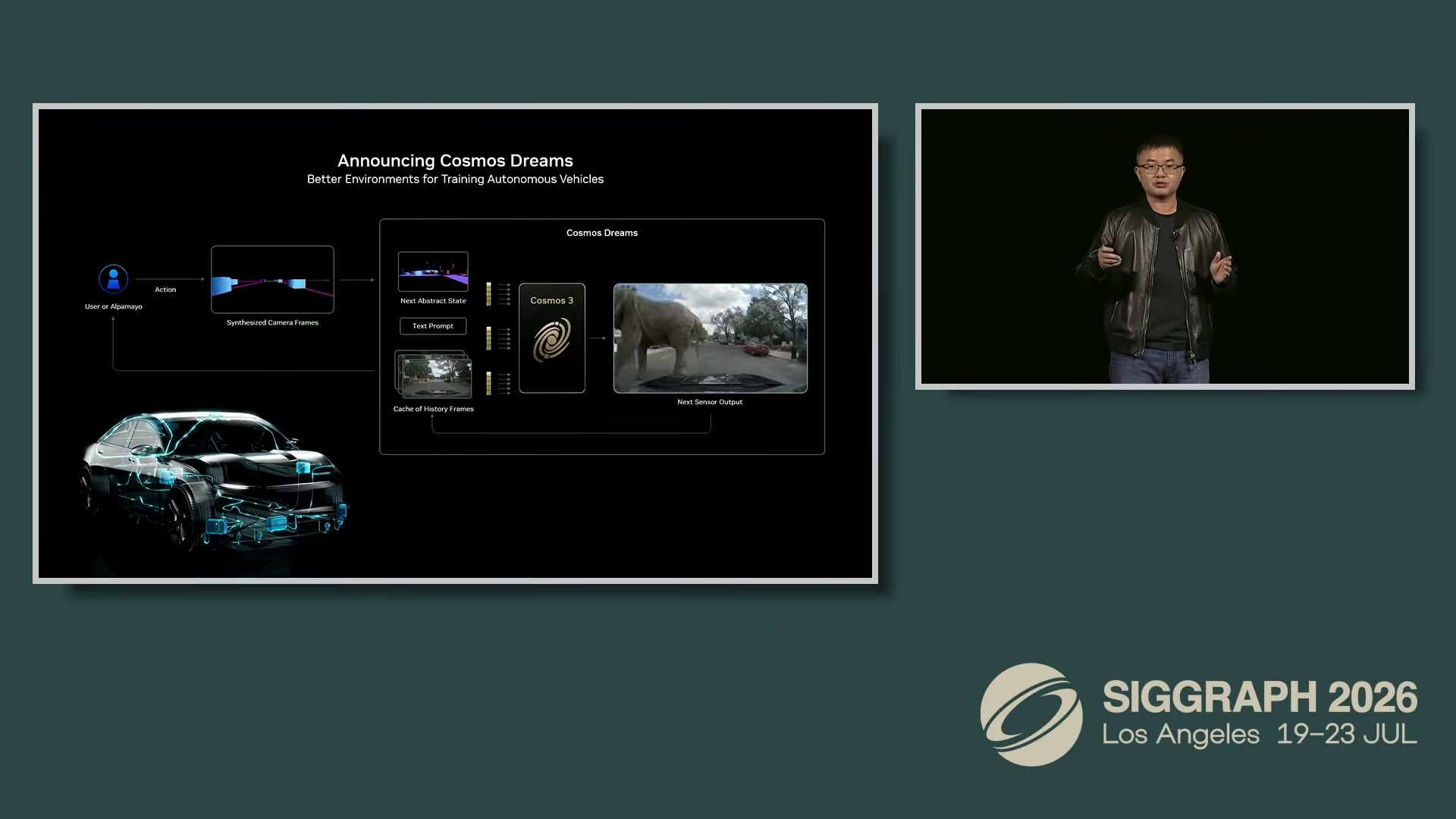Screen dimensions: 1456x819
Task: Click the Text Prompt box
Action: pos(433,326)
